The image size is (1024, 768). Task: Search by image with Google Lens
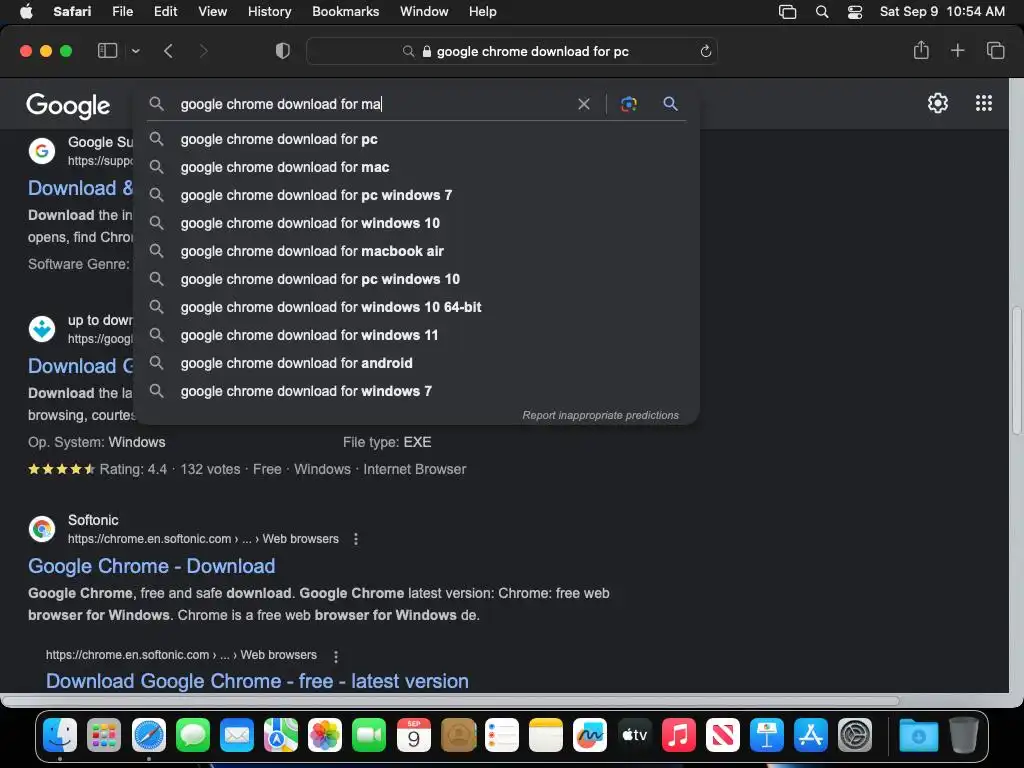click(628, 104)
